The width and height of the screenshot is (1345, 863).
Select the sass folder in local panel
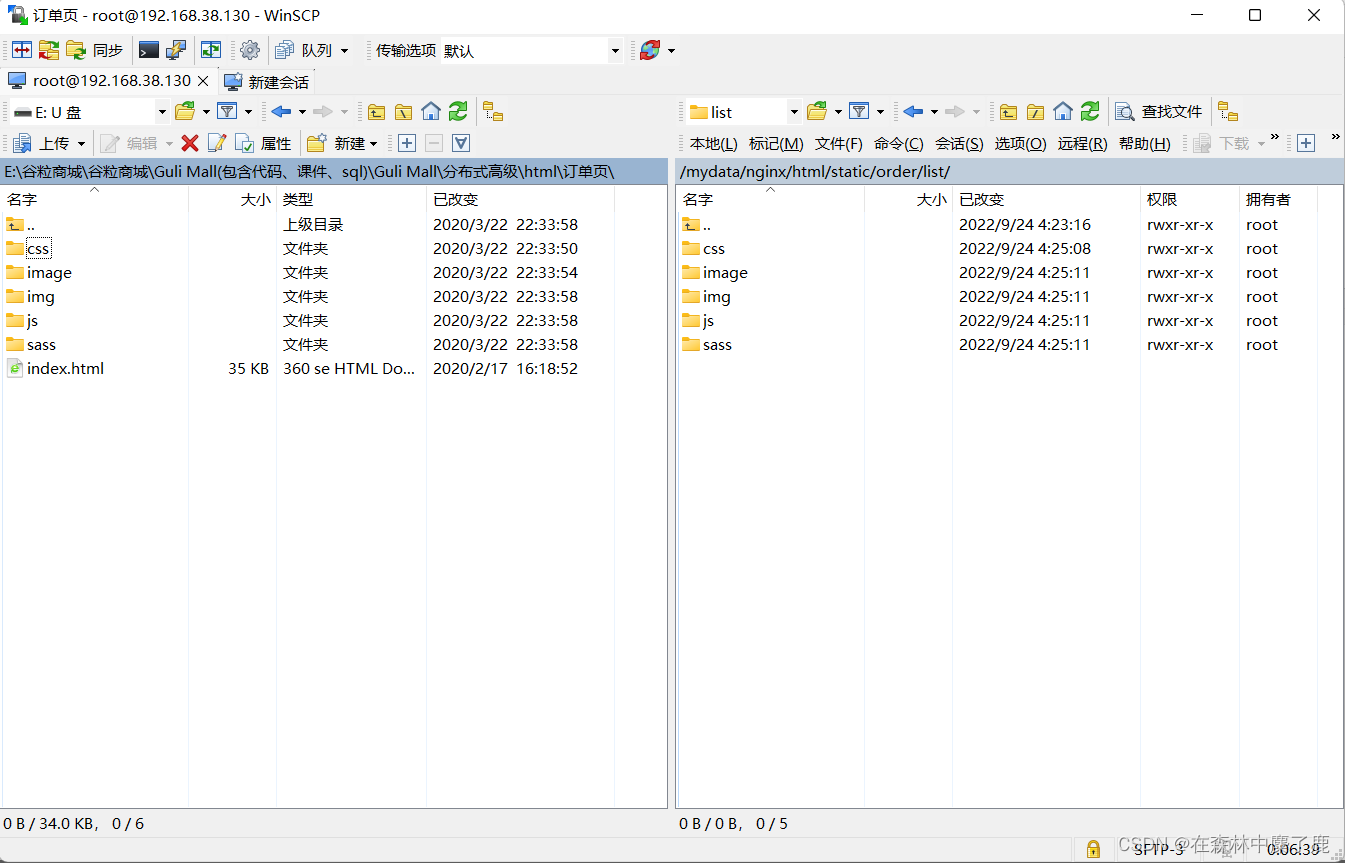(41, 345)
